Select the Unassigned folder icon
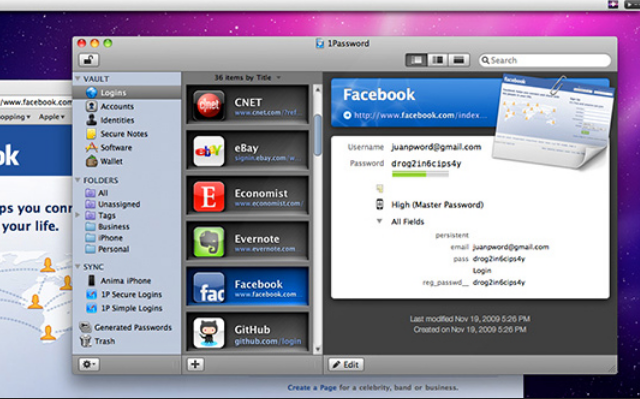640x399 pixels. 90,204
